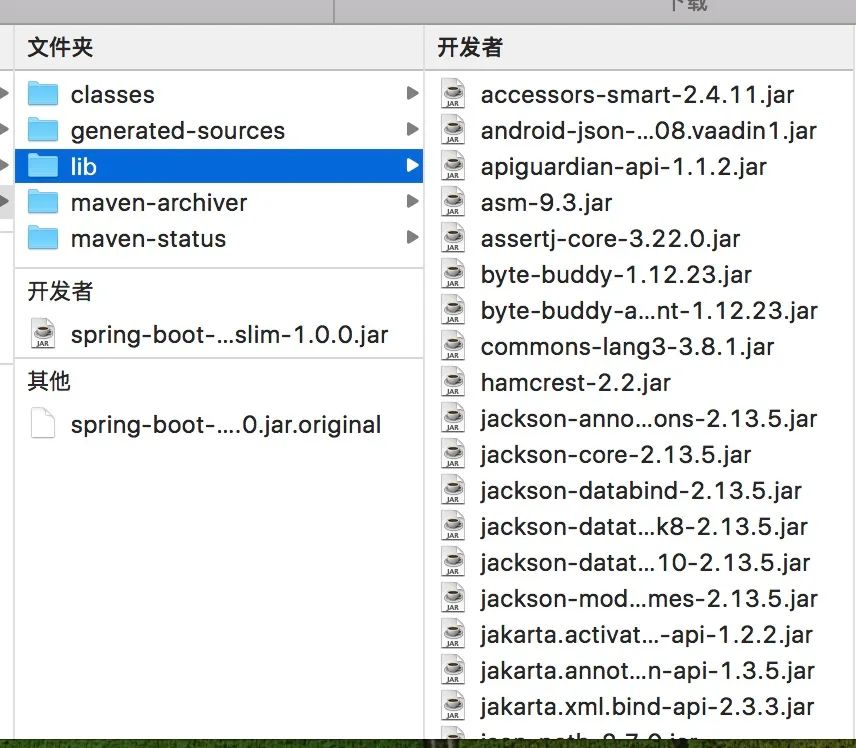Select the classes folder name
Screen dimensions: 856x748
[x=113, y=95]
